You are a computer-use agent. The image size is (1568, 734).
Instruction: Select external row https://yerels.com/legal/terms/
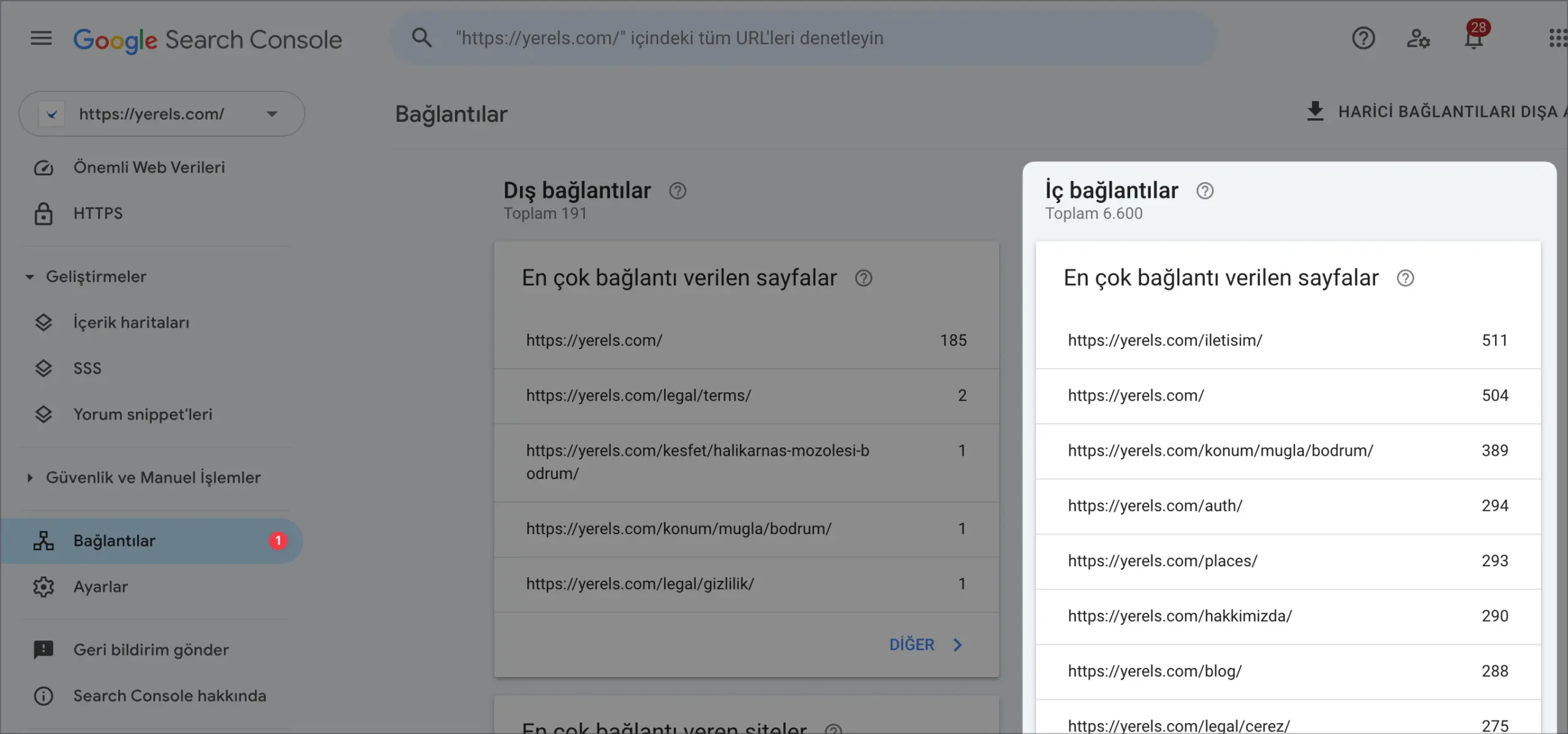click(747, 396)
